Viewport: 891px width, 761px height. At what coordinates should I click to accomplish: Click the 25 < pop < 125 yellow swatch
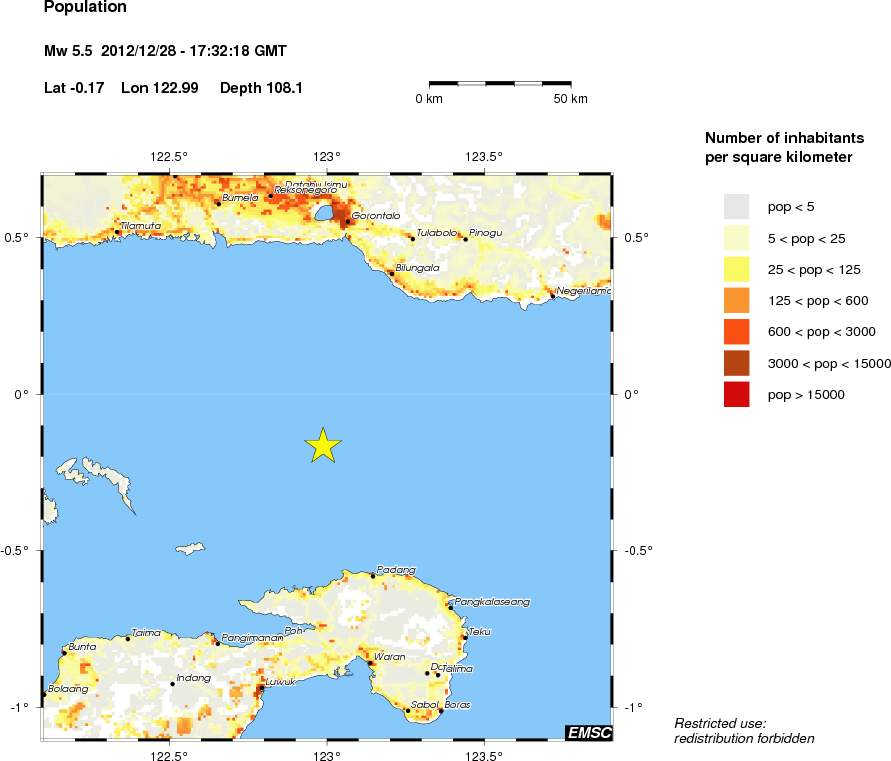click(x=736, y=269)
